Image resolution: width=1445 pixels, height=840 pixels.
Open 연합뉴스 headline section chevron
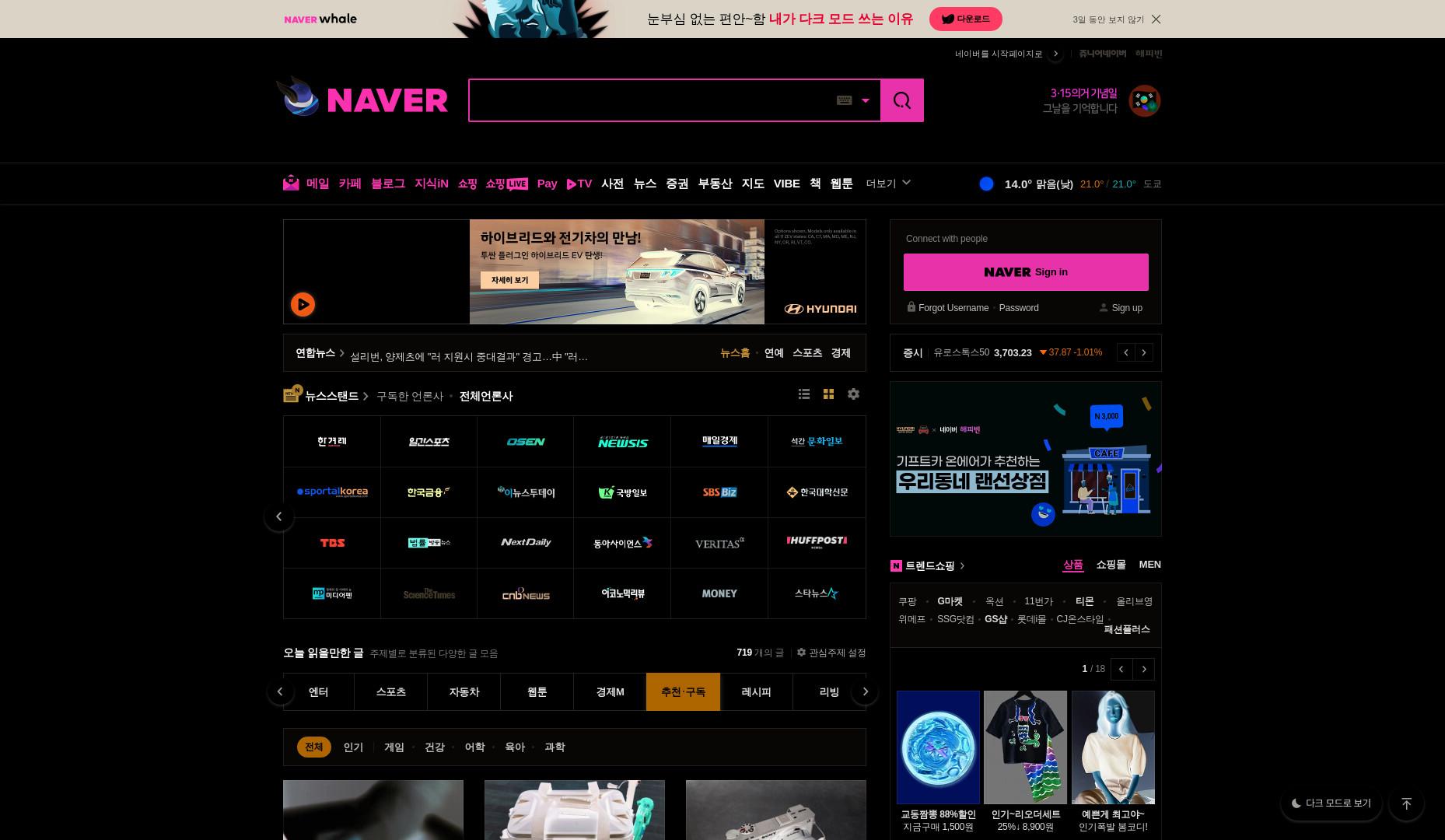point(341,353)
